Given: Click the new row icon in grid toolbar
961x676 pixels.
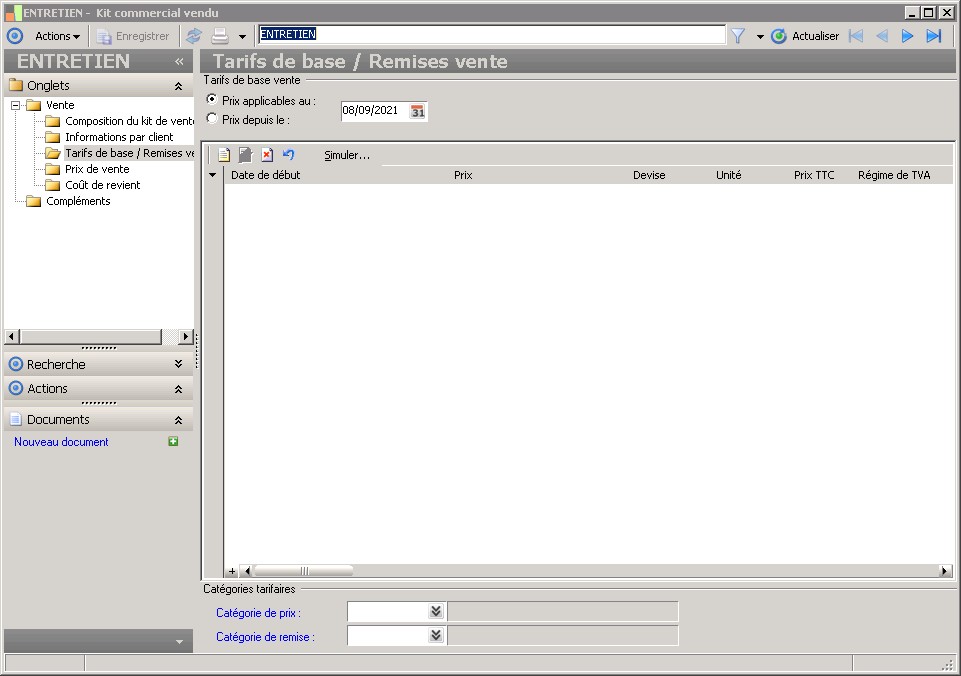Looking at the screenshot, I should [x=224, y=155].
